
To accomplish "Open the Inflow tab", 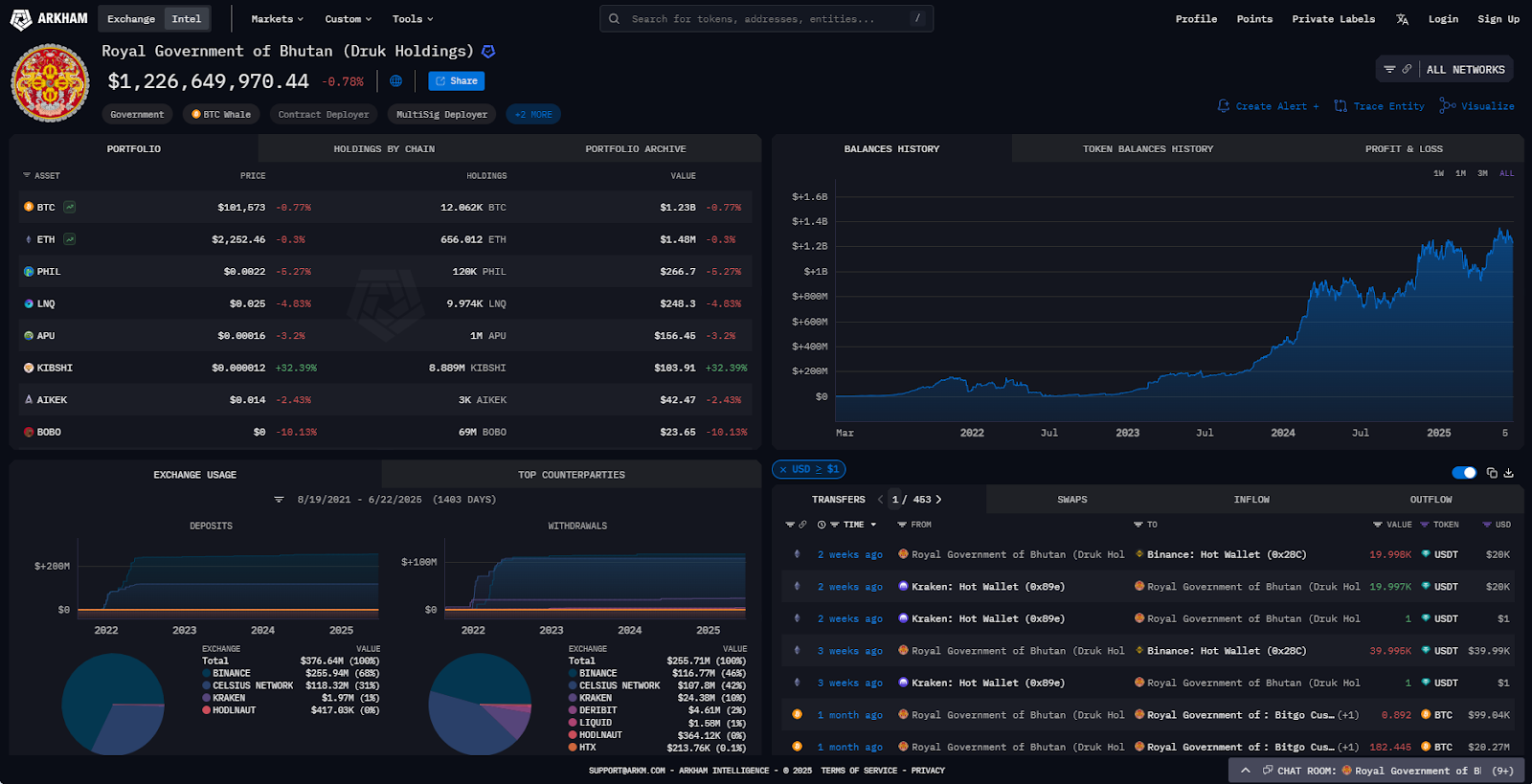I will click(1250, 500).
